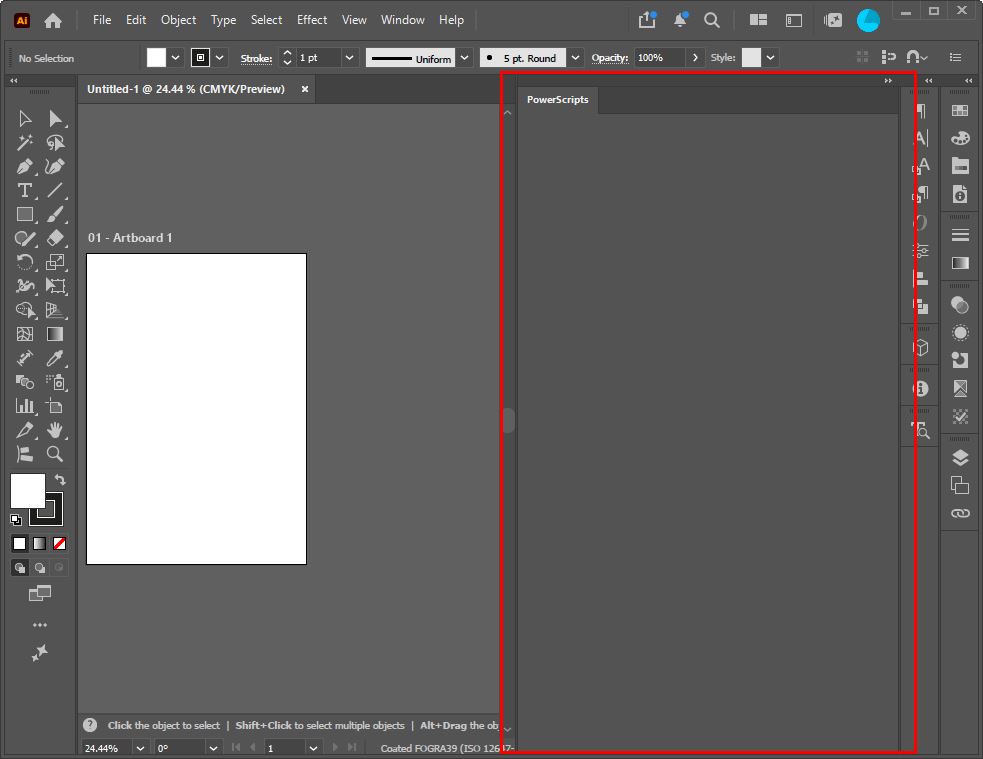983x759 pixels.
Task: Select the Lasso tool
Action: point(55,142)
